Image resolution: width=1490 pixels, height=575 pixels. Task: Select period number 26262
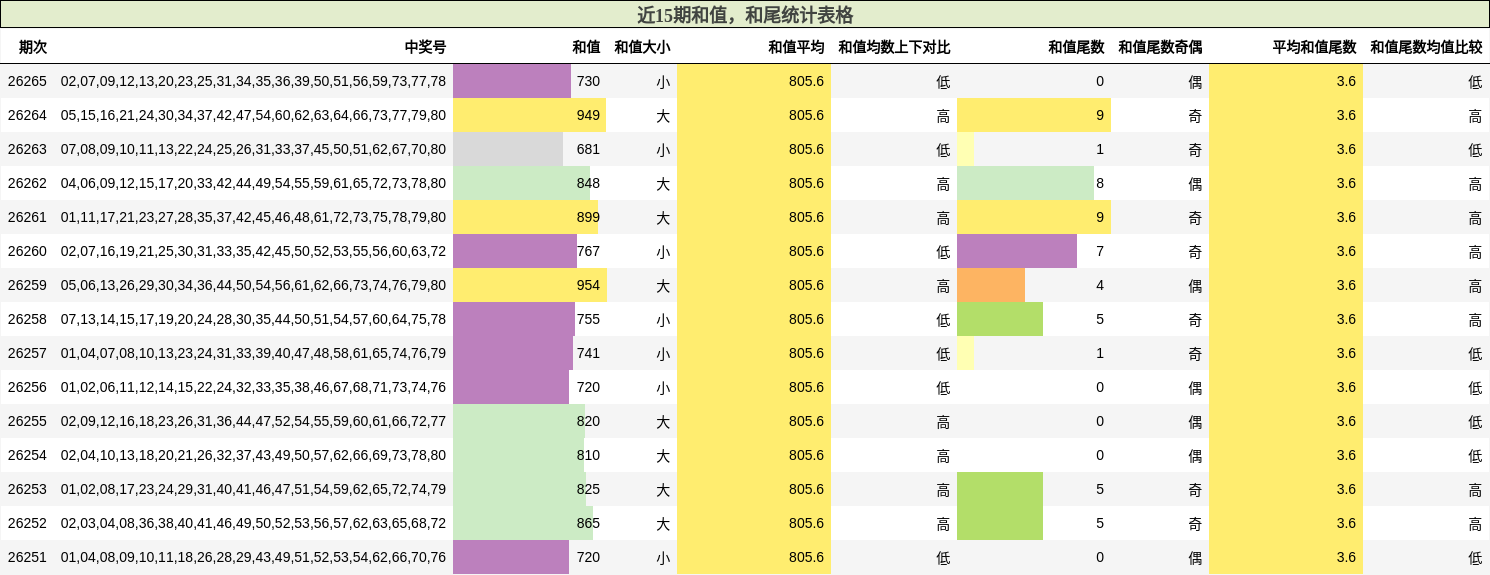coord(27,183)
